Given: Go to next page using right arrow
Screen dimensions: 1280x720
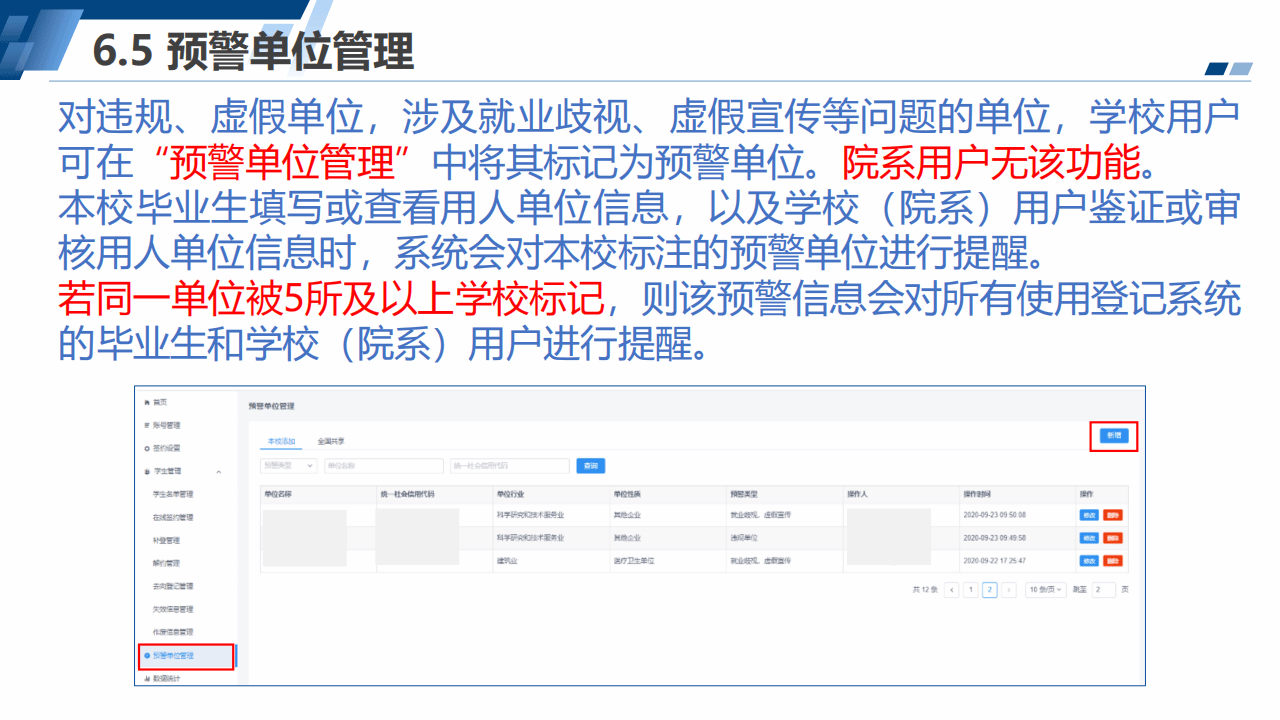Looking at the screenshot, I should [1008, 590].
